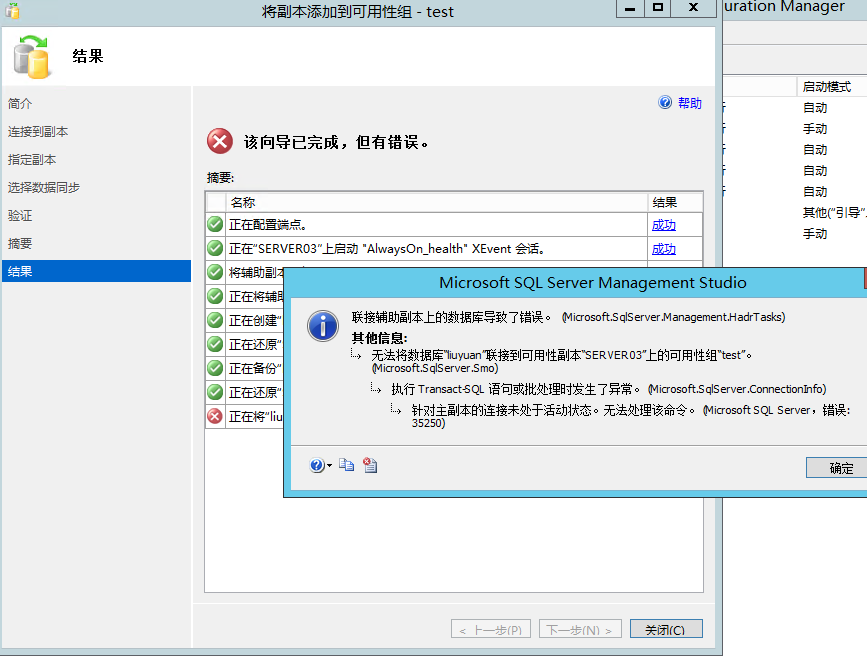Select the 正在配置端点。 row text
867x656 pixels.
(x=268, y=225)
